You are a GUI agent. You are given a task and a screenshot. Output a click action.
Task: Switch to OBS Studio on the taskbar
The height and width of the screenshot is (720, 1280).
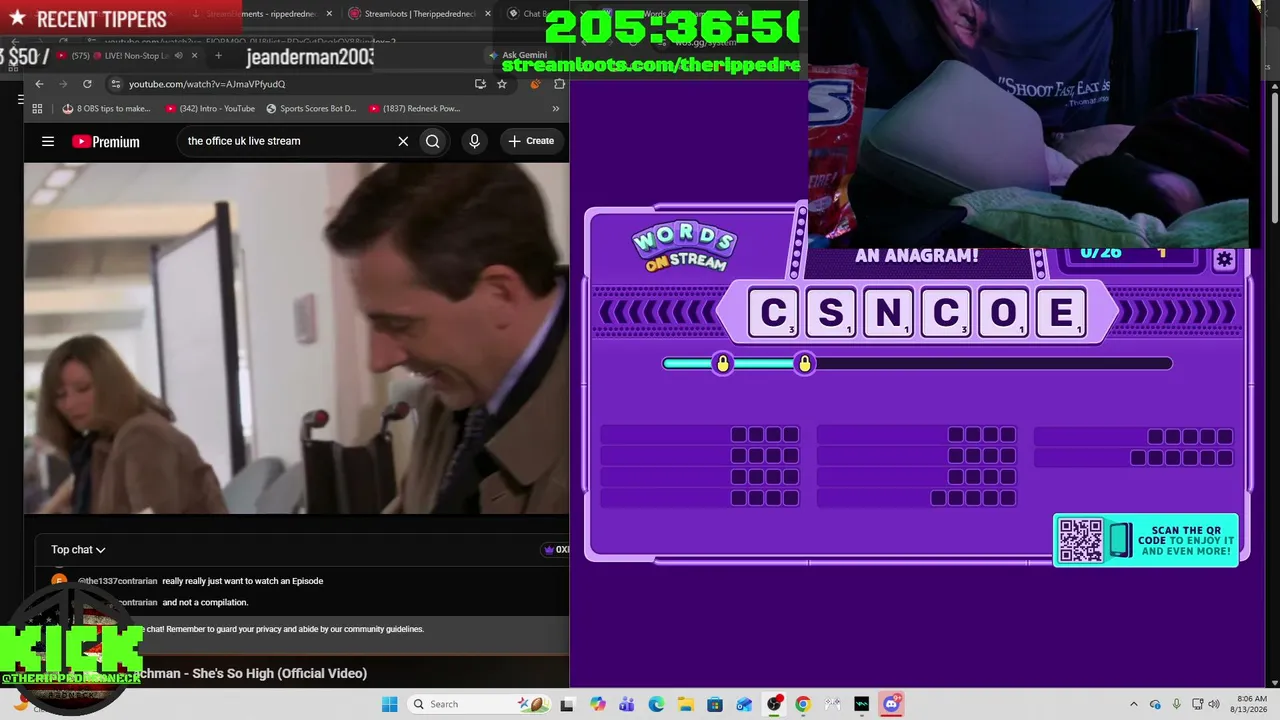774,704
